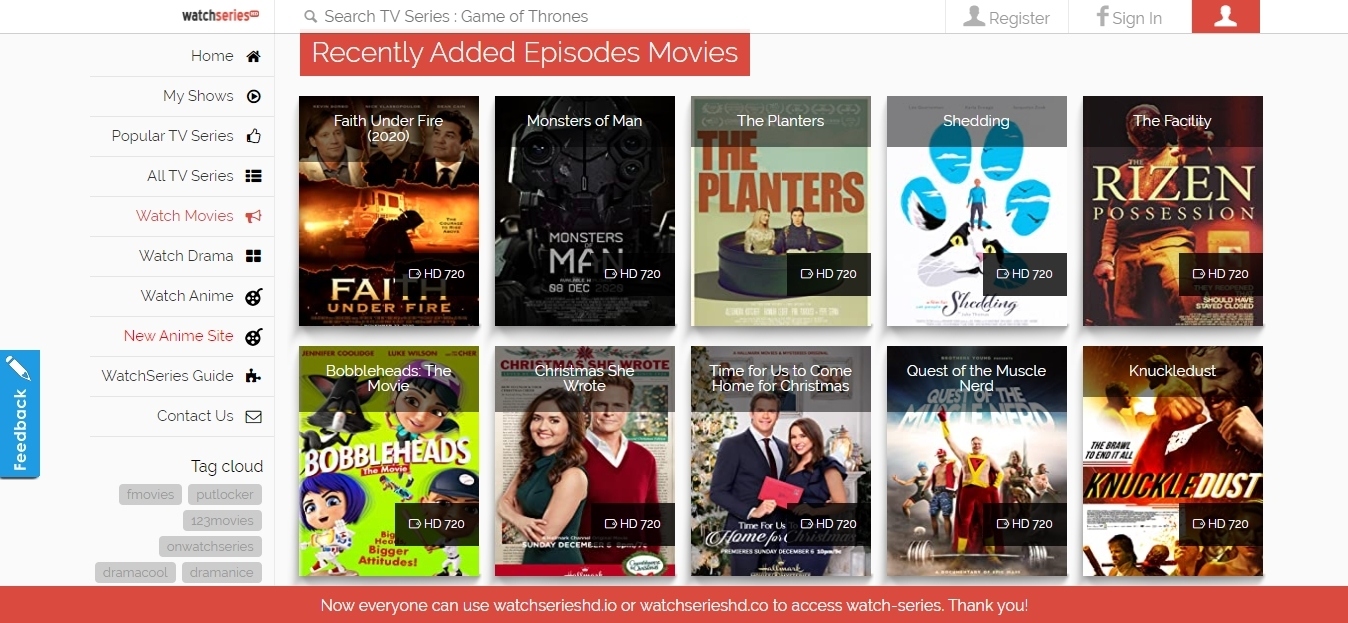Click the puzzle icon beside WatchSeries Guide
This screenshot has height=623, width=1348.
click(253, 376)
